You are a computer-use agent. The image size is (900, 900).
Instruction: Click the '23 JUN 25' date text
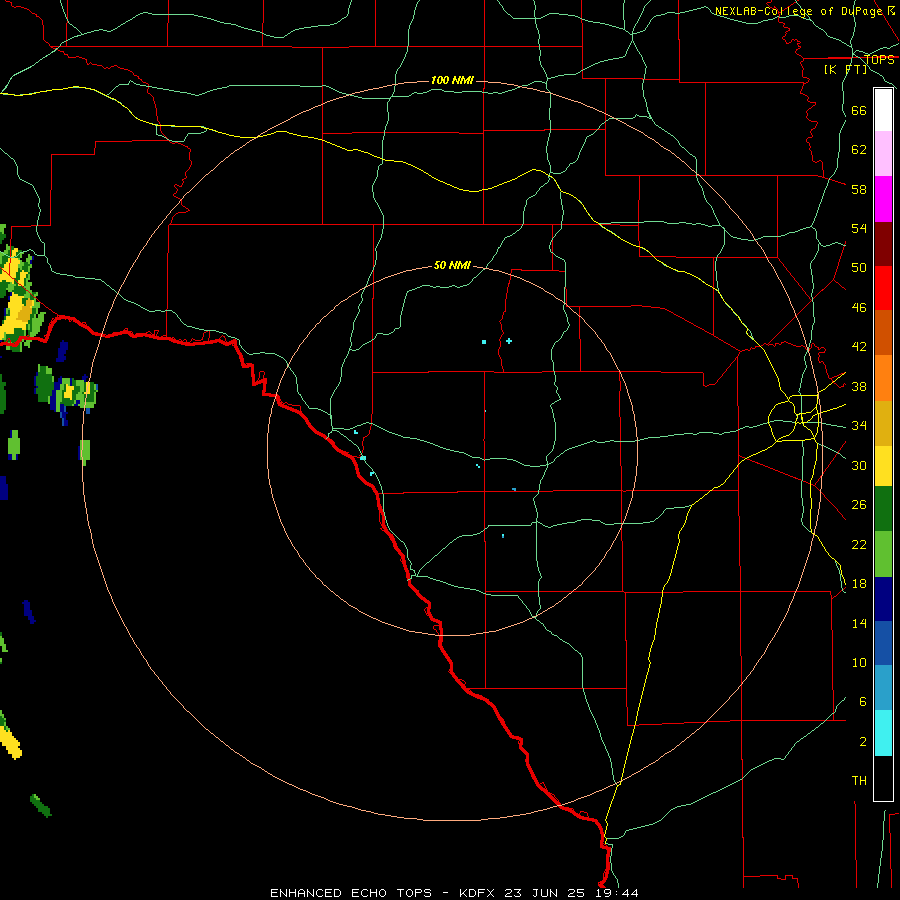coord(545,893)
